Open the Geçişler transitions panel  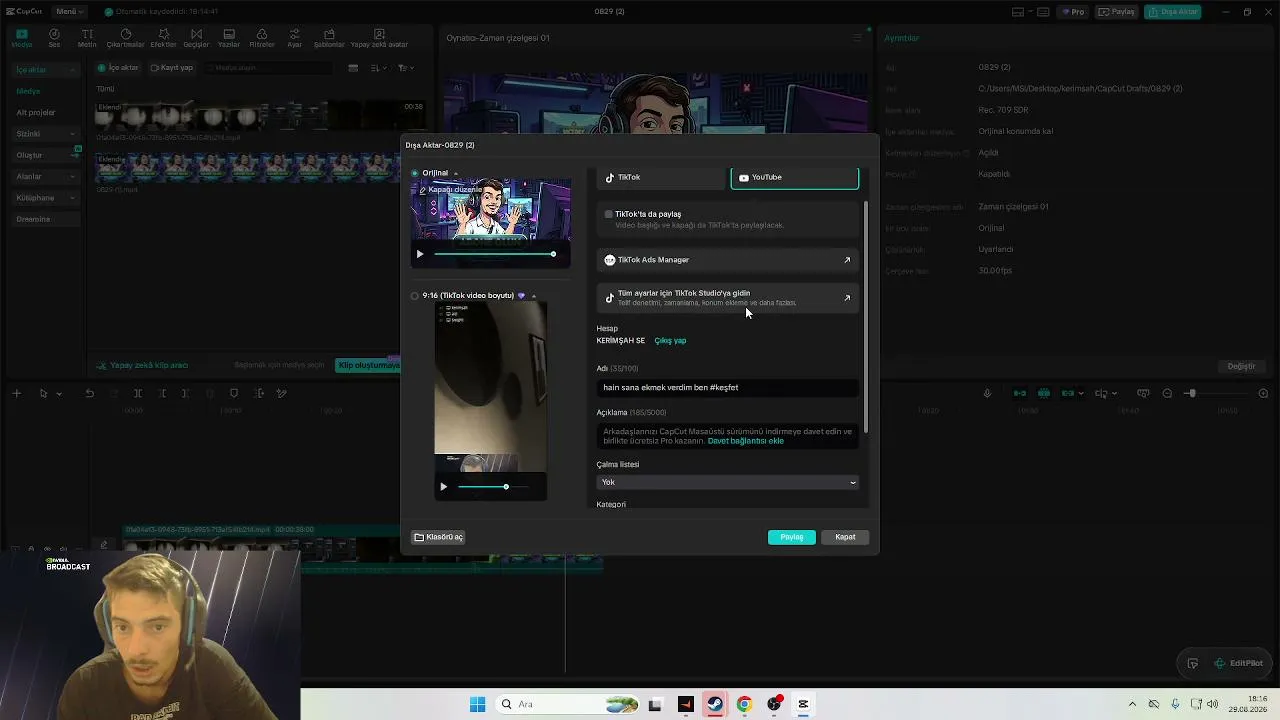[196, 38]
